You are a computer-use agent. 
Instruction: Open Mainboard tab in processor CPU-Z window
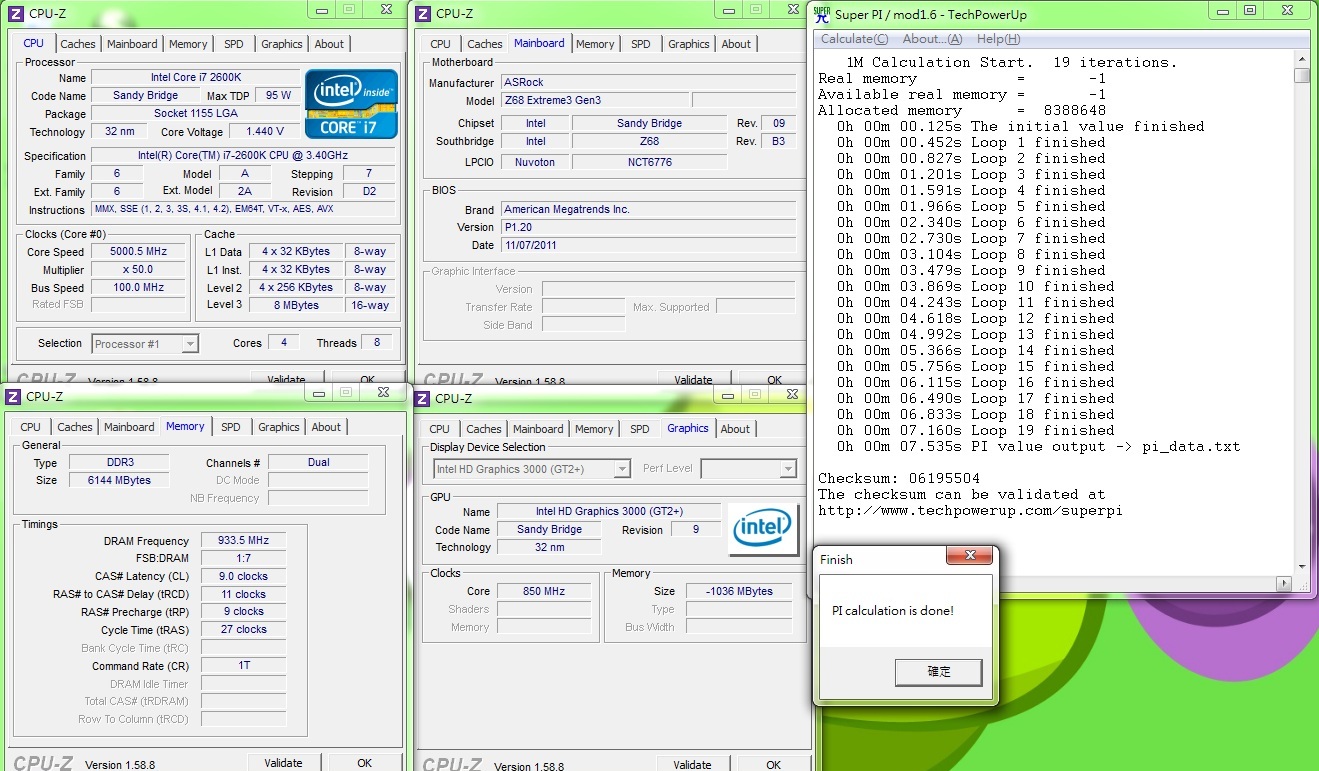pyautogui.click(x=132, y=44)
